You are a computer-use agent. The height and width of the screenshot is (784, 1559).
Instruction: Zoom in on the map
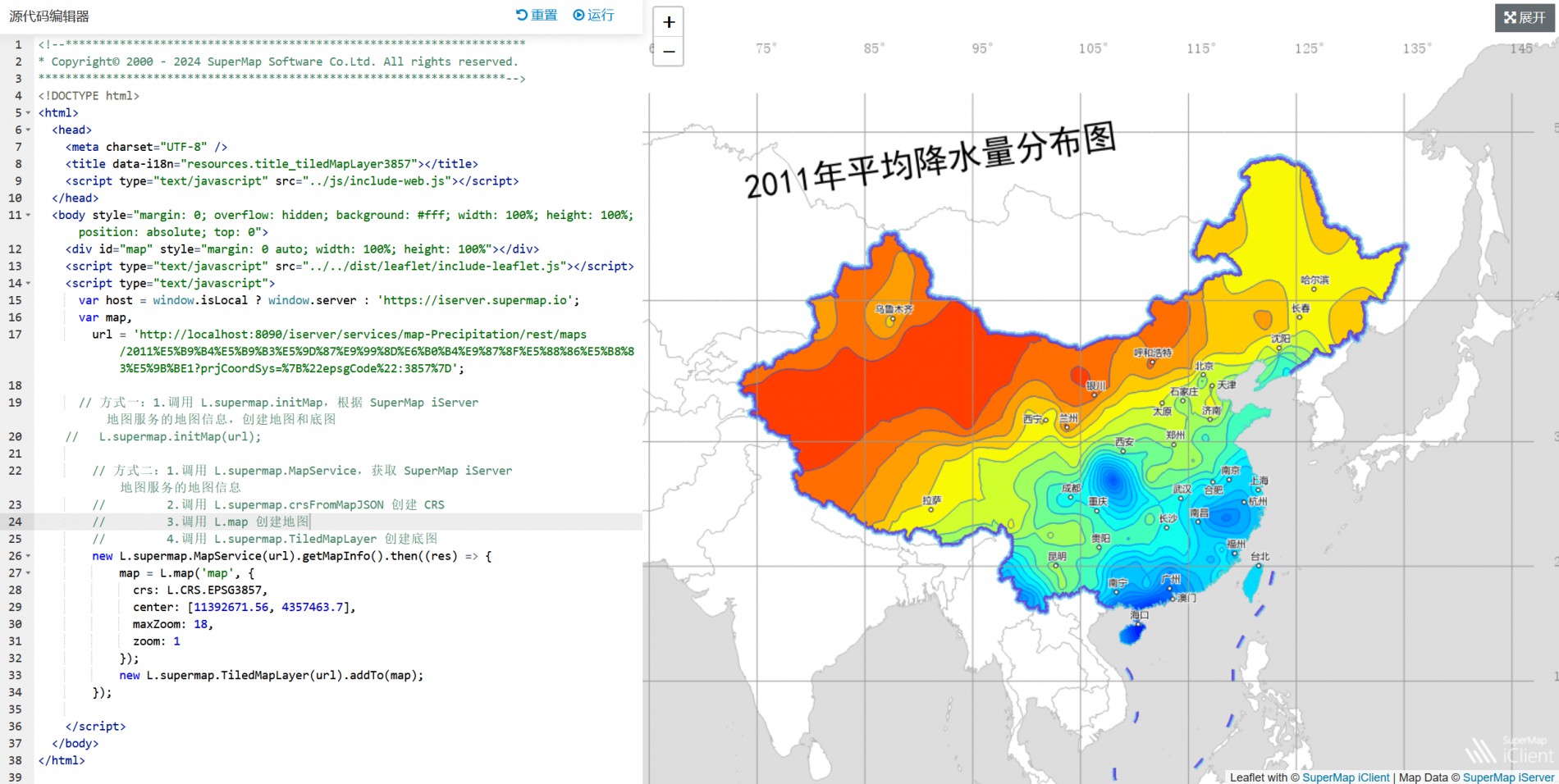click(669, 22)
